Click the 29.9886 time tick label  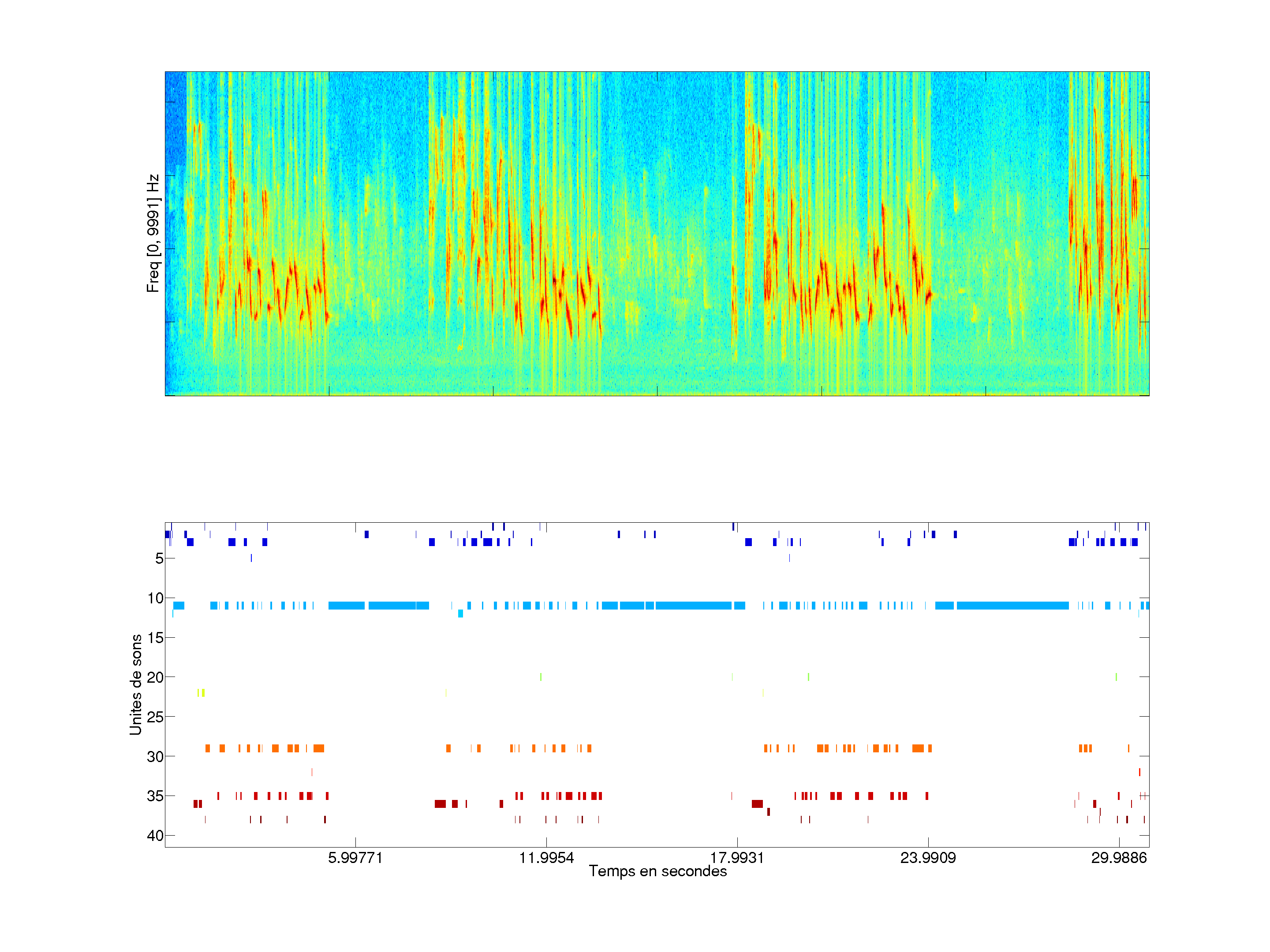coord(1118,858)
